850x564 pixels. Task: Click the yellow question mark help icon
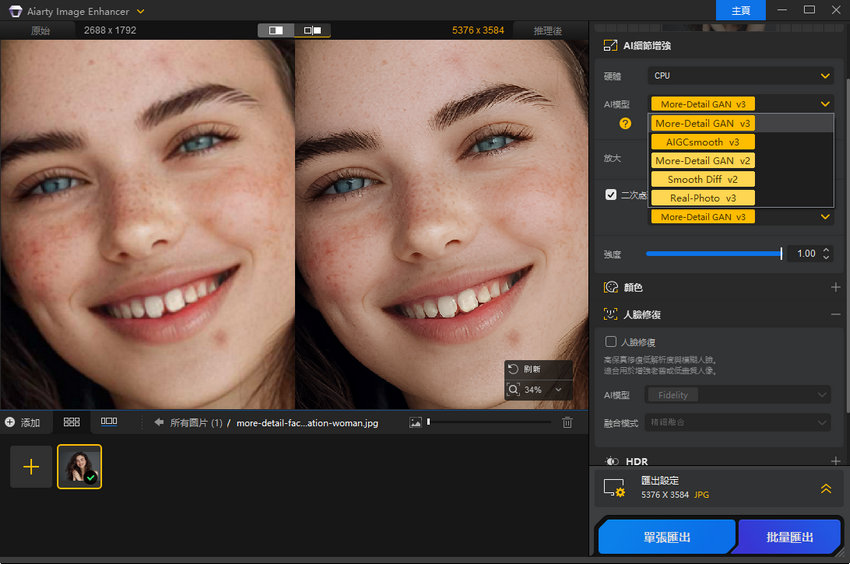coord(625,124)
